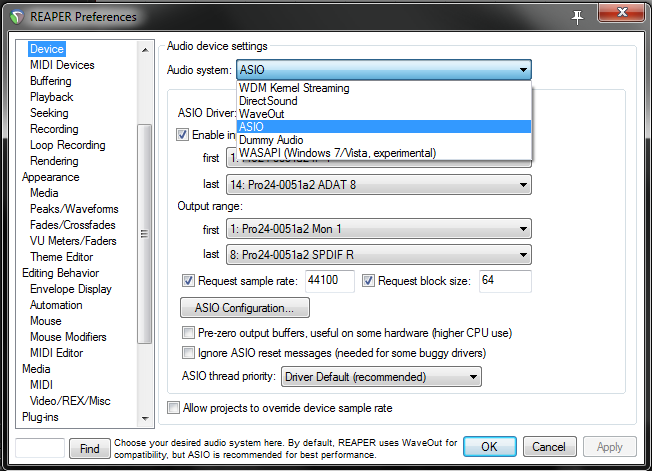The width and height of the screenshot is (652, 471).
Task: Open the Buffering preferences page
Action: tap(51, 81)
